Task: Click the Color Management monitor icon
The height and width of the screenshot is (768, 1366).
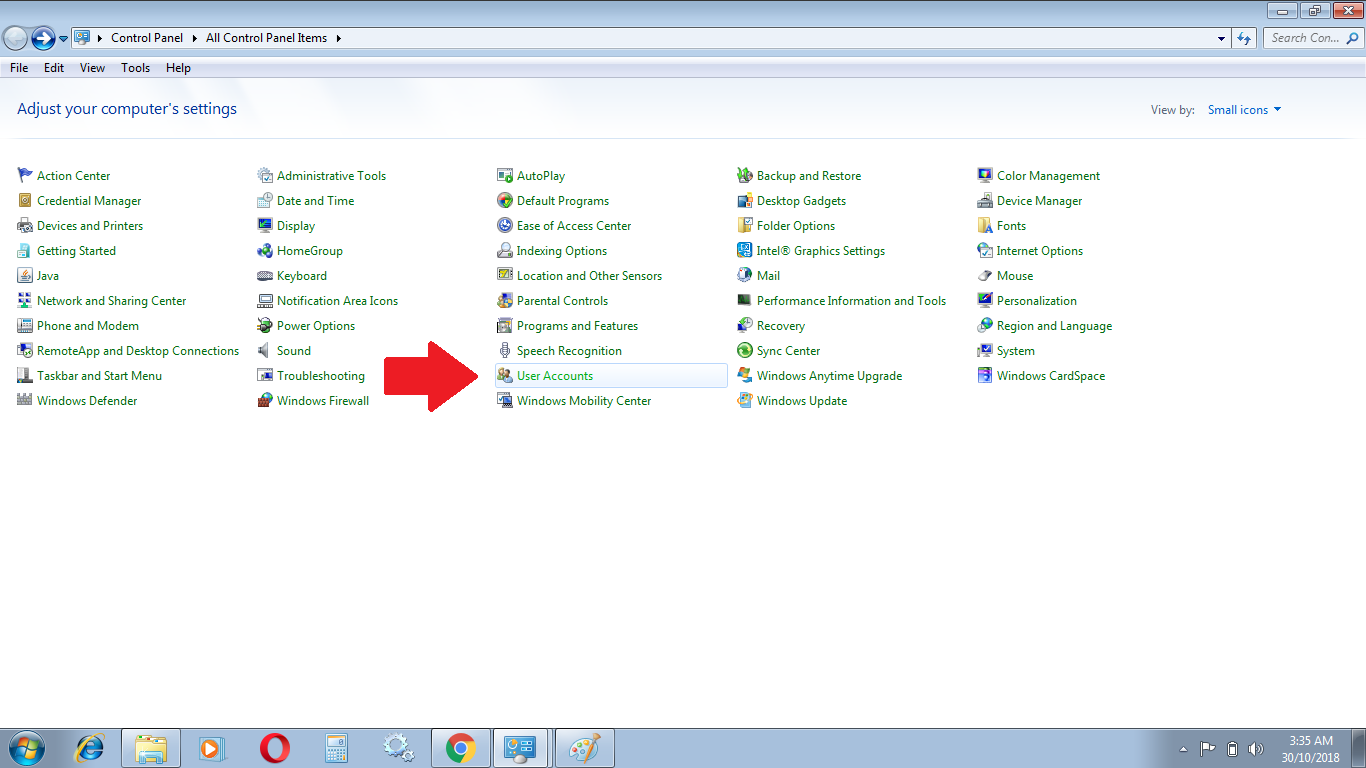Action: tap(985, 175)
